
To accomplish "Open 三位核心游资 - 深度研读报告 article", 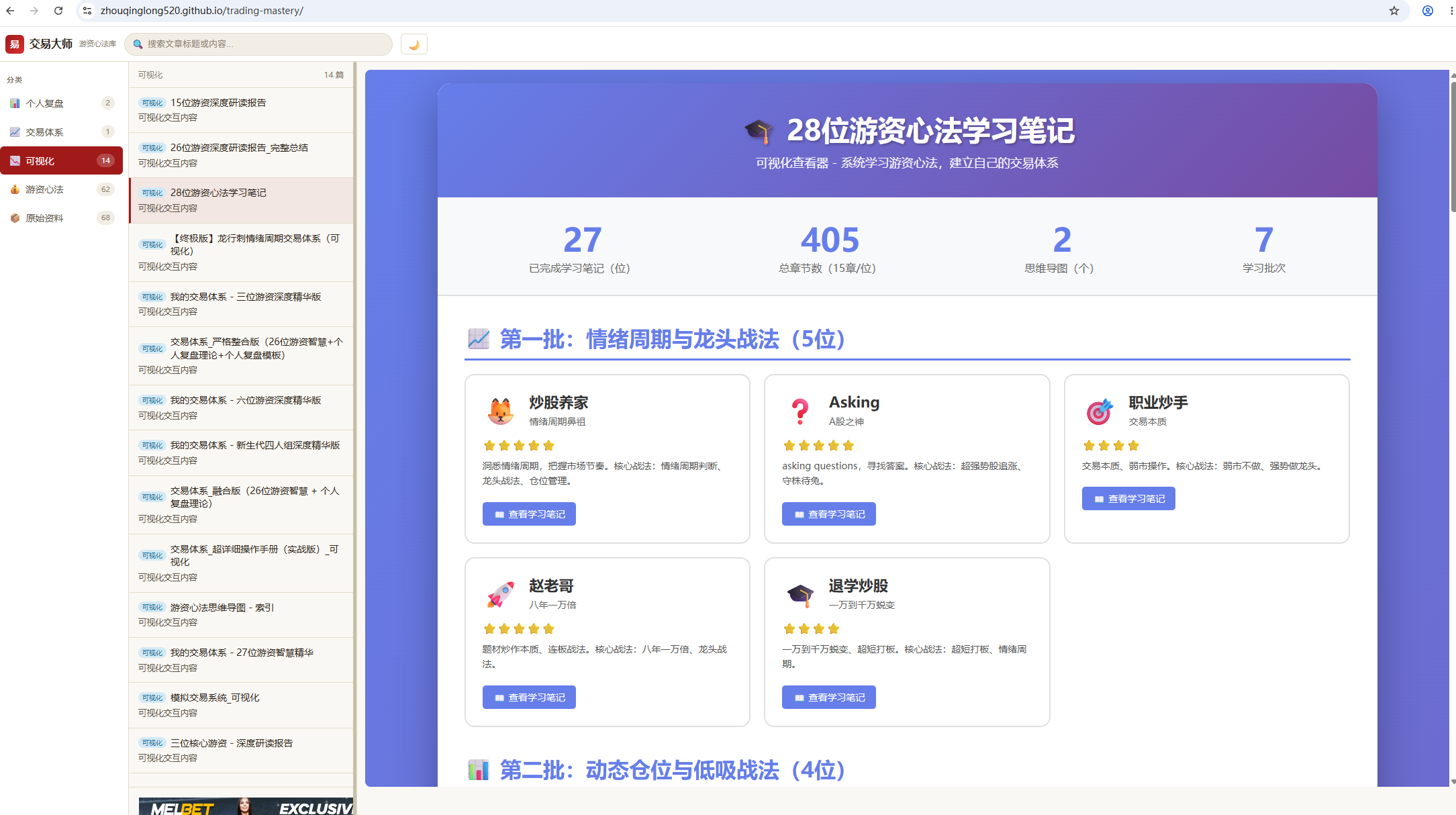I will tap(241, 751).
